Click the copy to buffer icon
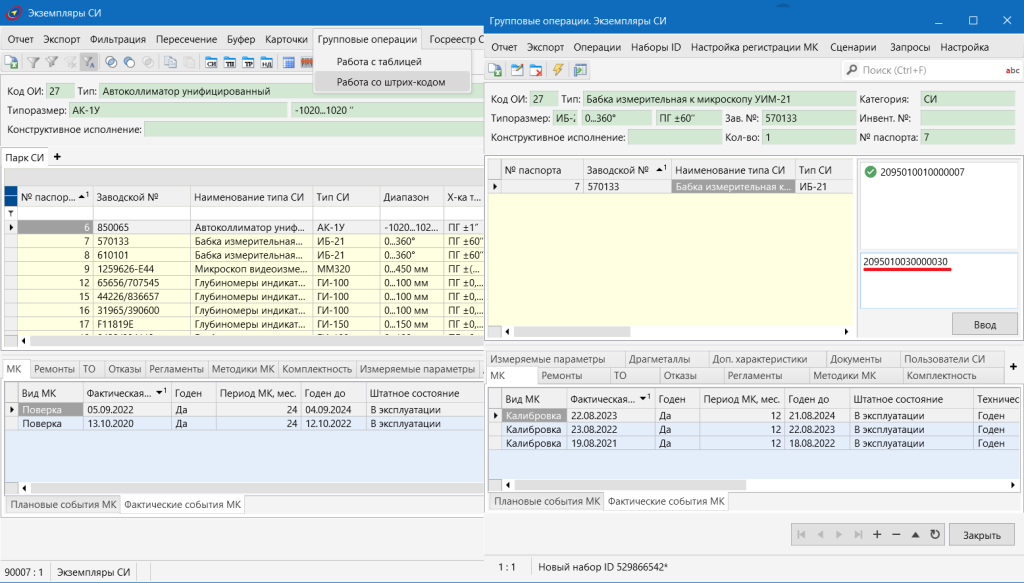 [170, 62]
